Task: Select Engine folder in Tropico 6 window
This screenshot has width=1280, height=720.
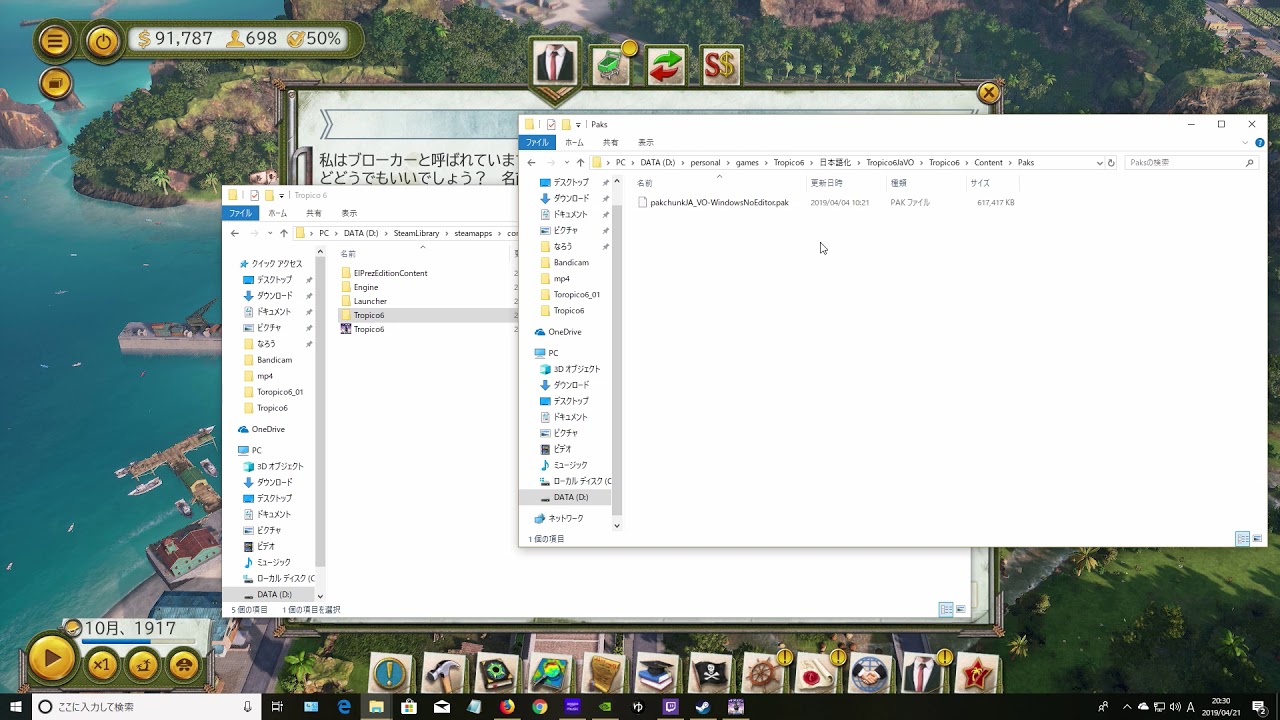Action: [x=365, y=287]
